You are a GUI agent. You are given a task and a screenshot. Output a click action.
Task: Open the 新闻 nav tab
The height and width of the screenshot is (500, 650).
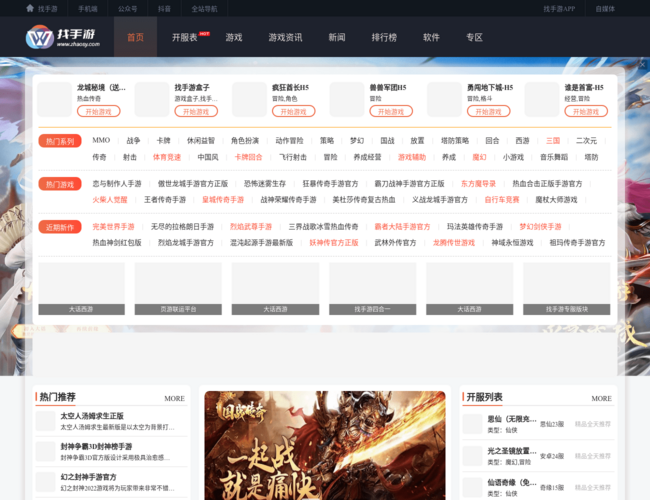pyautogui.click(x=337, y=37)
